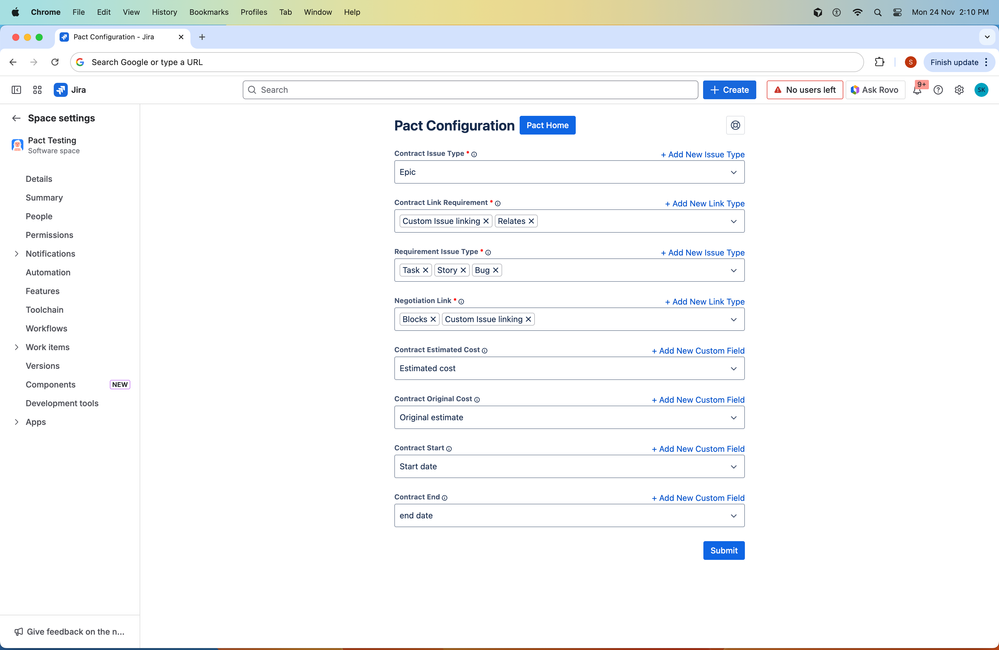Open the Contract End dropdown

tap(569, 516)
